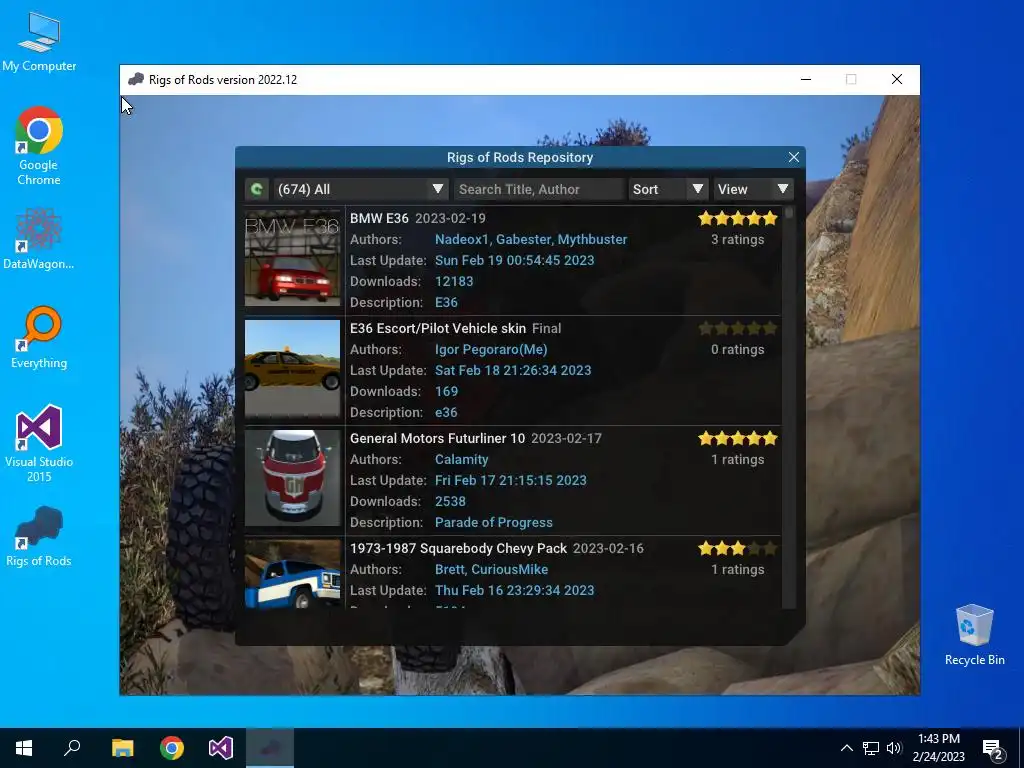Click downloads count 2538
Screen dimensions: 1024x768
click(x=451, y=502)
